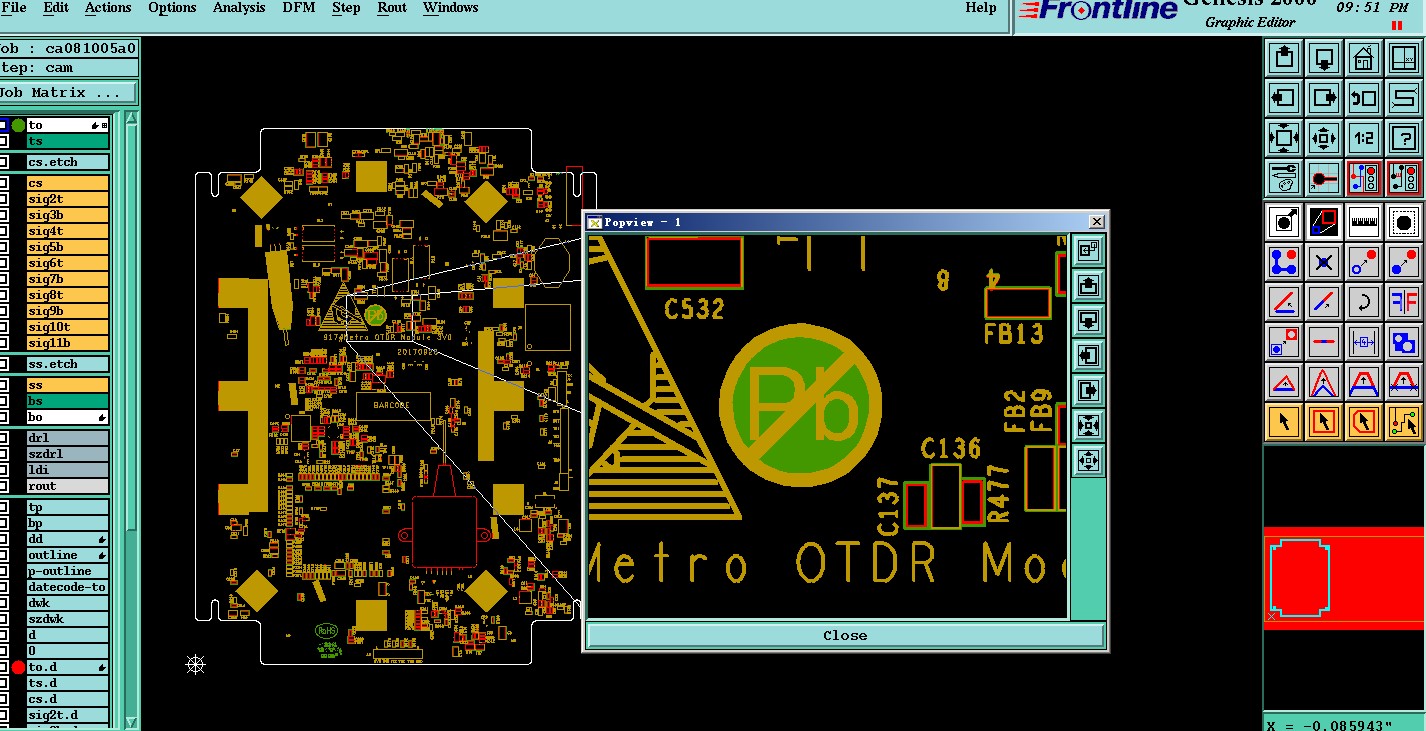Toggle the checkbox for layer ts
Image resolution: width=1426 pixels, height=731 pixels.
click(4, 141)
